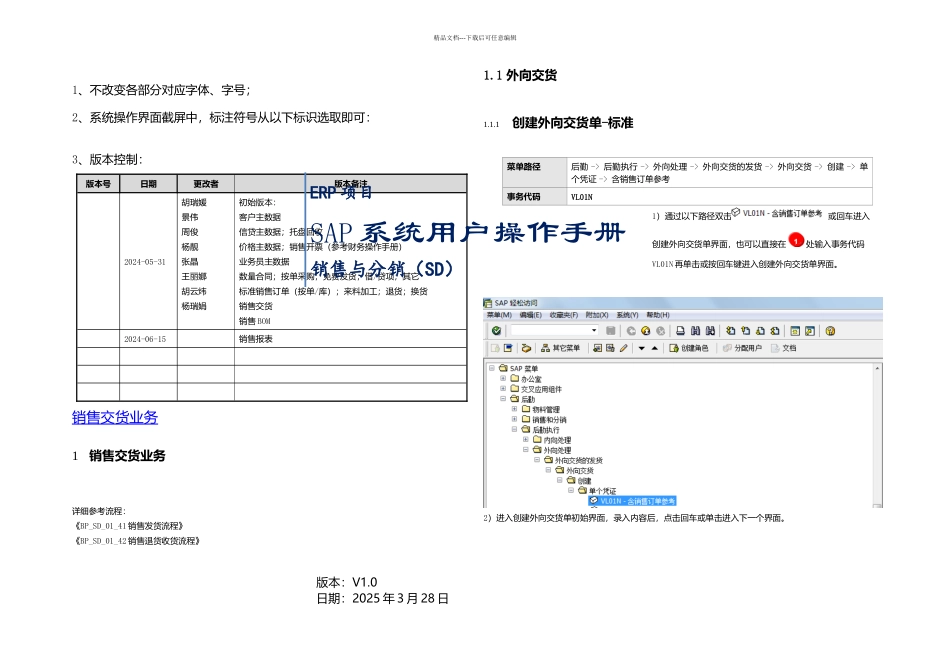
Task: Click the Back arrow icon
Action: pos(631,331)
